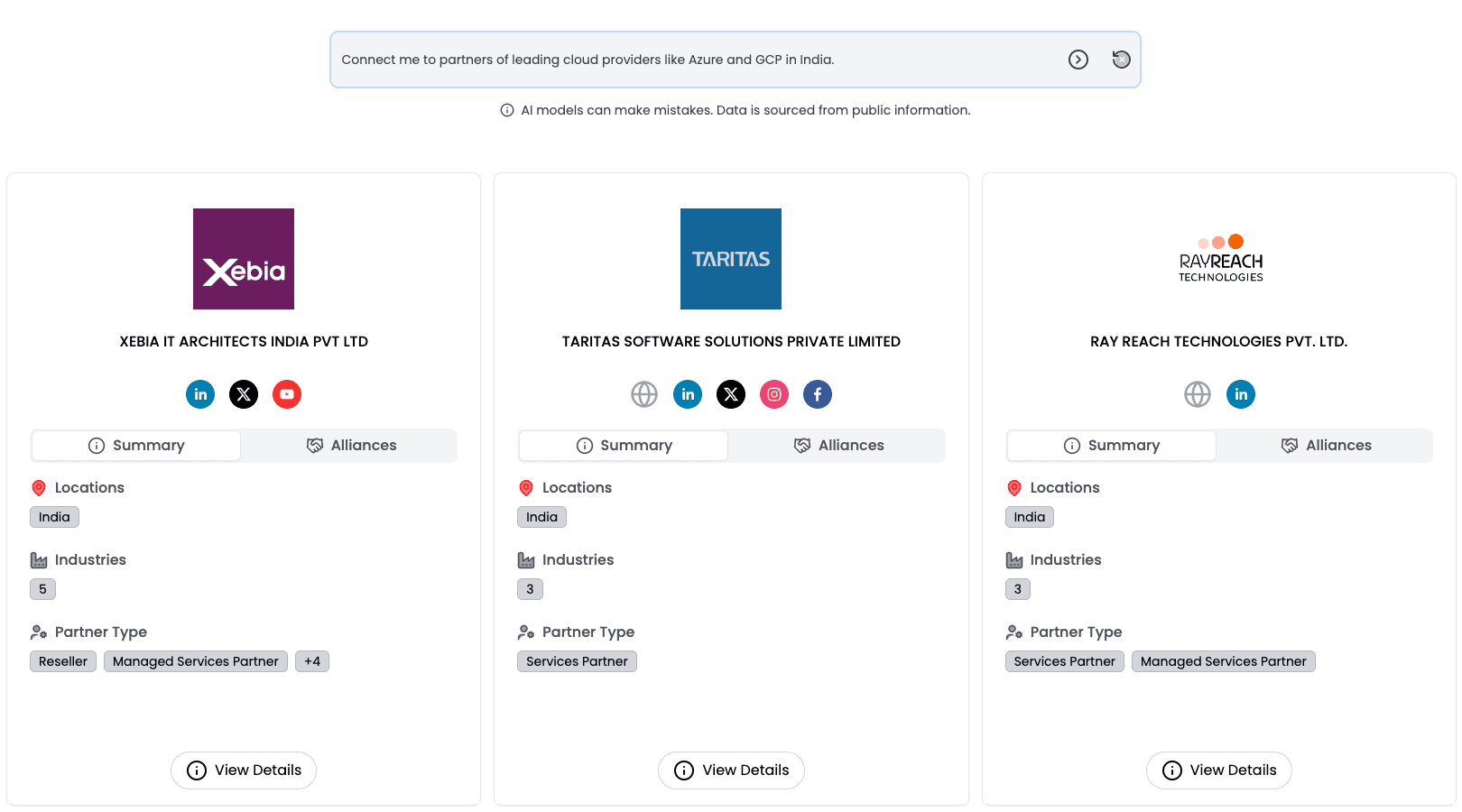Select Summary tab on Xebia card

[136, 446]
